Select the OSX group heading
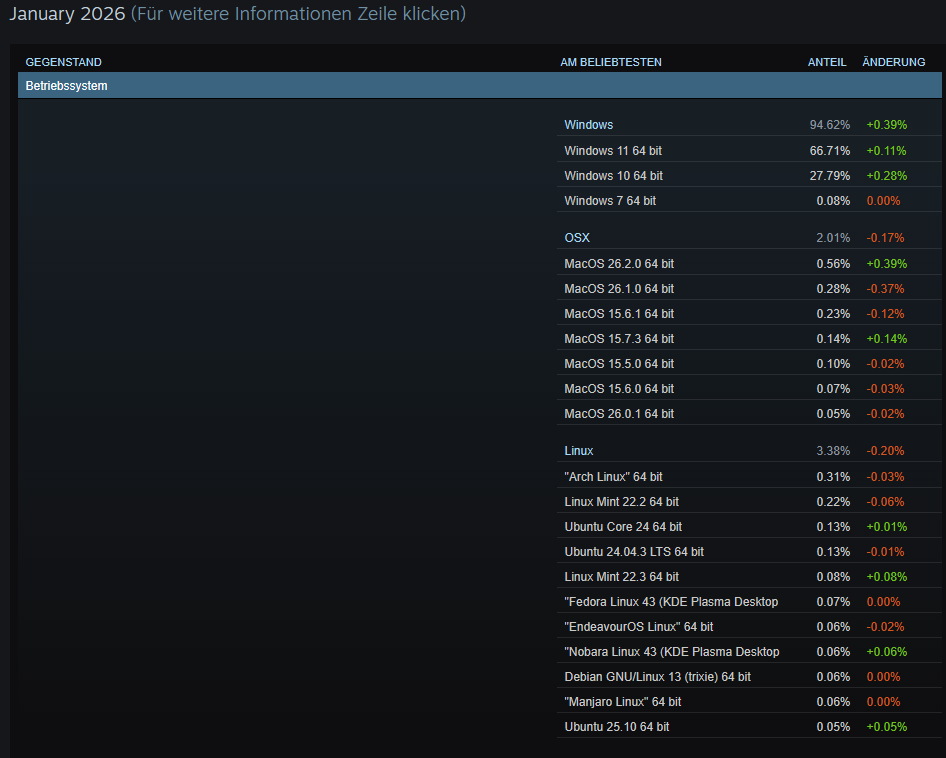The width and height of the screenshot is (946, 758). [x=577, y=238]
